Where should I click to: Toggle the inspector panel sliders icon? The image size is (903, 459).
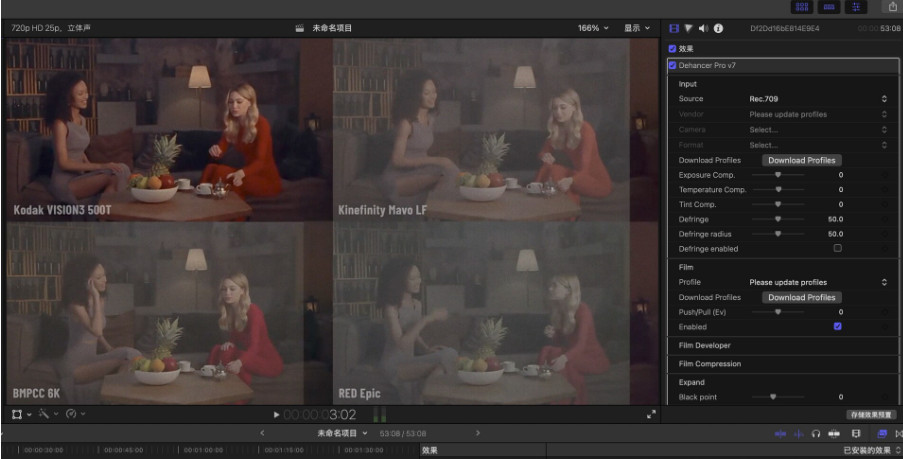856,7
